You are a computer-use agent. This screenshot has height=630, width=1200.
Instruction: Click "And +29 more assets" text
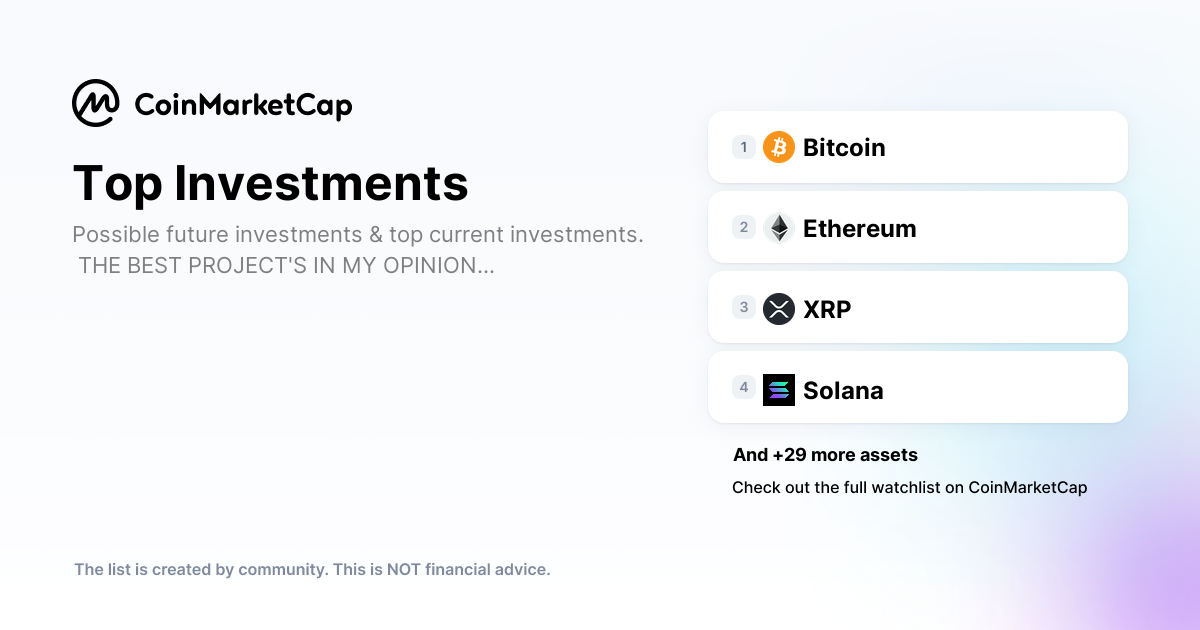pyautogui.click(x=825, y=455)
